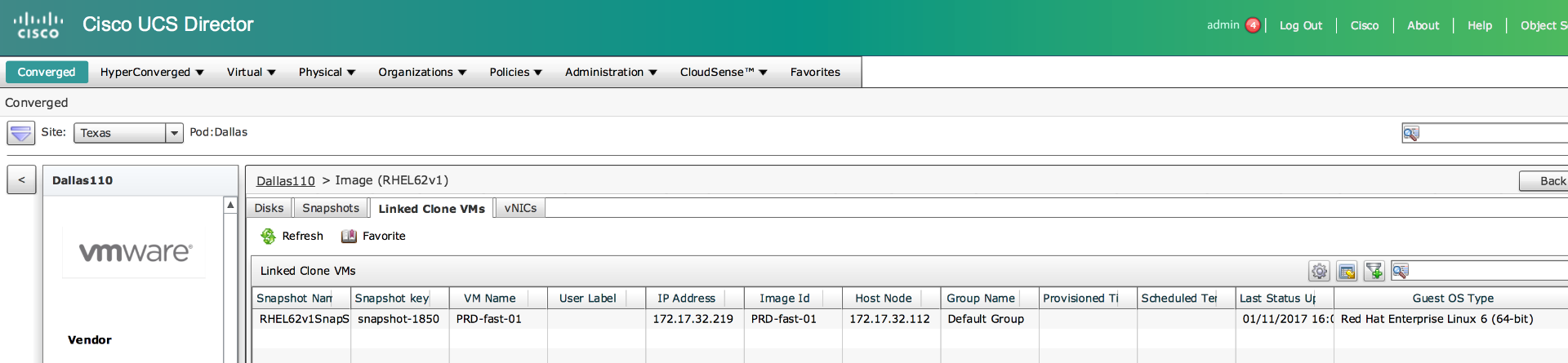This screenshot has height=363, width=1568.
Task: Open the admin notifications badge
Action: [1253, 25]
